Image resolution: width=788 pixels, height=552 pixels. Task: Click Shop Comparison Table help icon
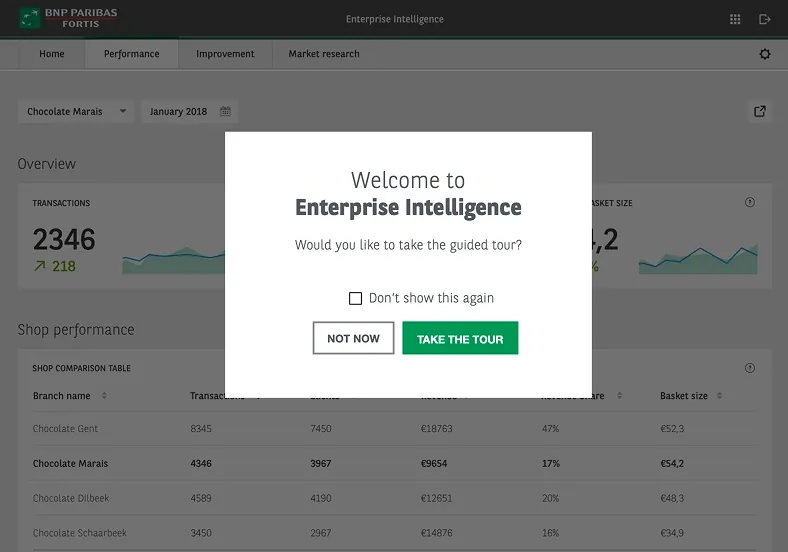(x=749, y=368)
